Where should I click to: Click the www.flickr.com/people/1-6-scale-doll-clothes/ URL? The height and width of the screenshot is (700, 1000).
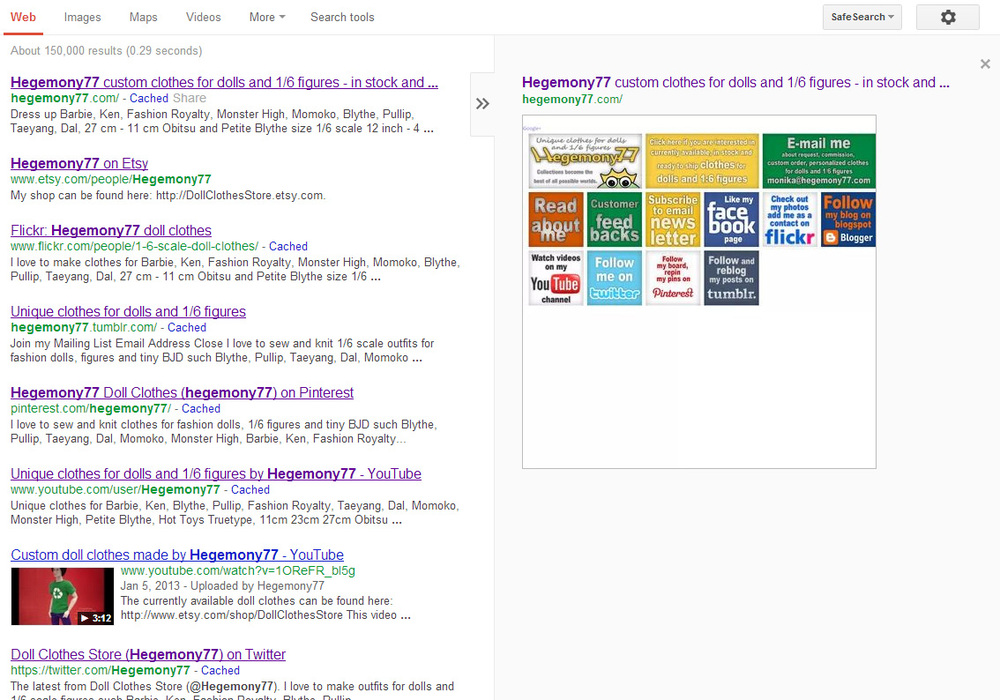tap(135, 246)
